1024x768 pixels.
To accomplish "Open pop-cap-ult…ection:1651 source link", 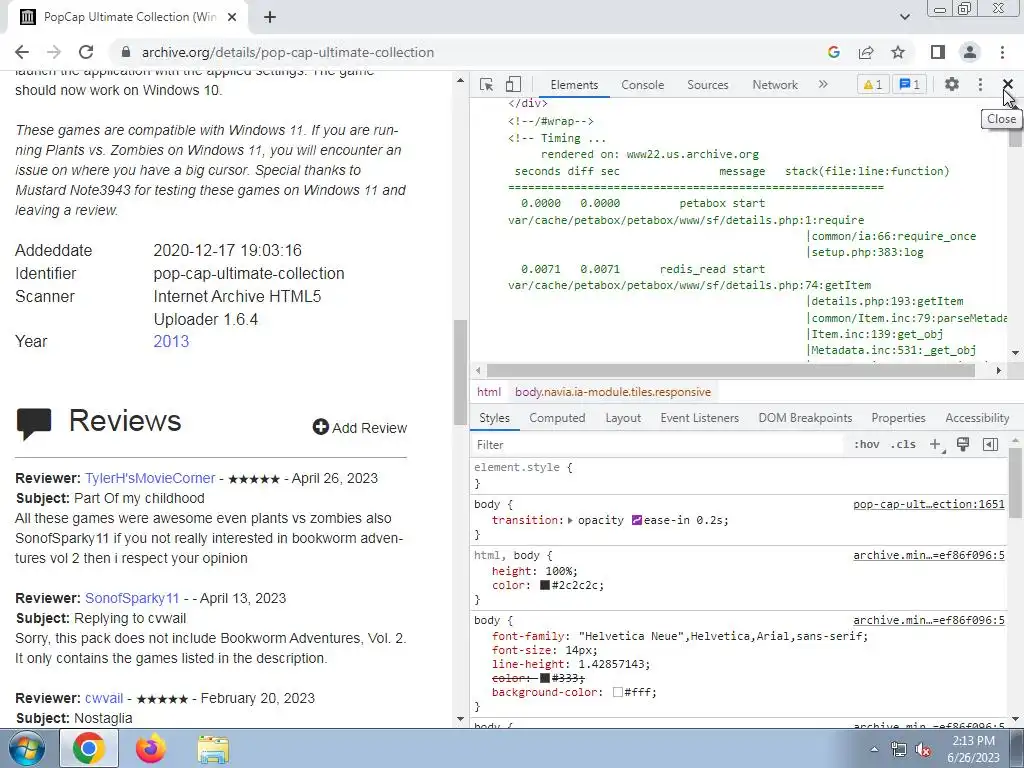I will 929,504.
